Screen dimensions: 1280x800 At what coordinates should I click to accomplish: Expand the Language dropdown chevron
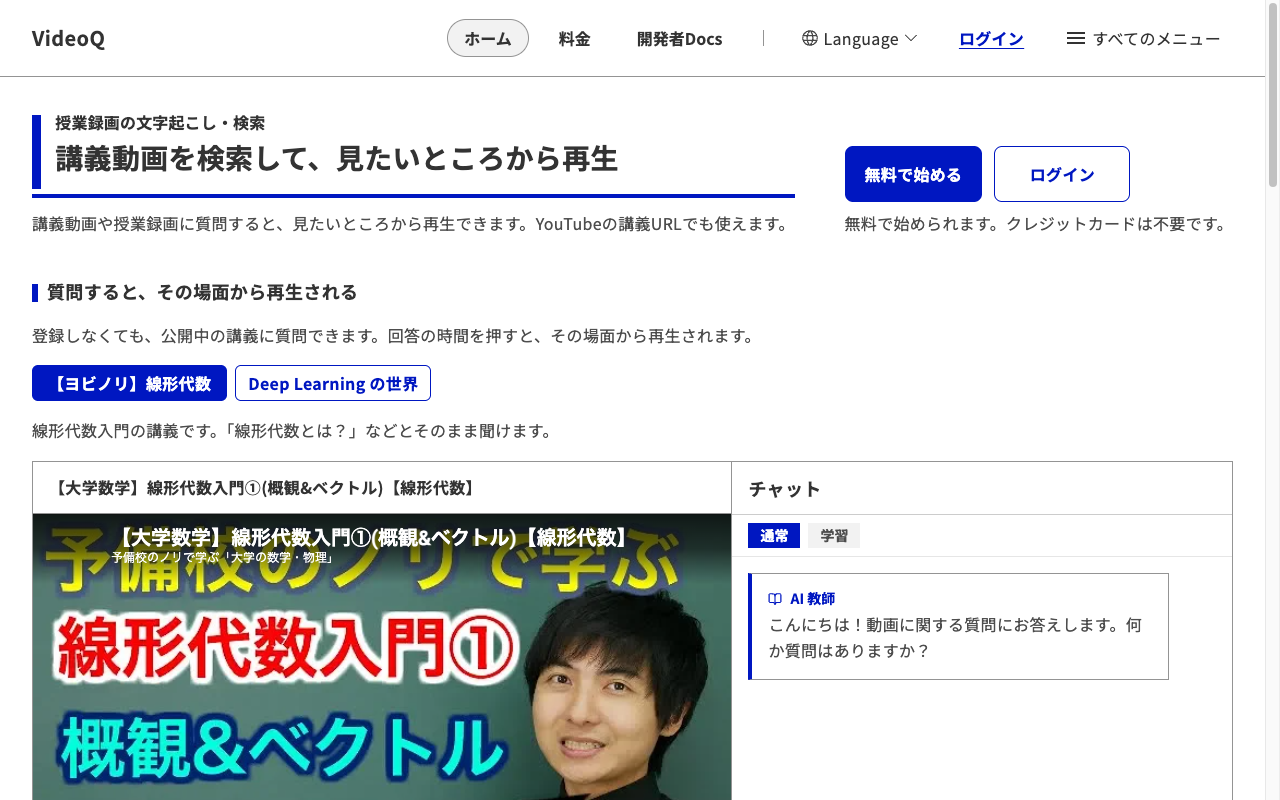[911, 38]
